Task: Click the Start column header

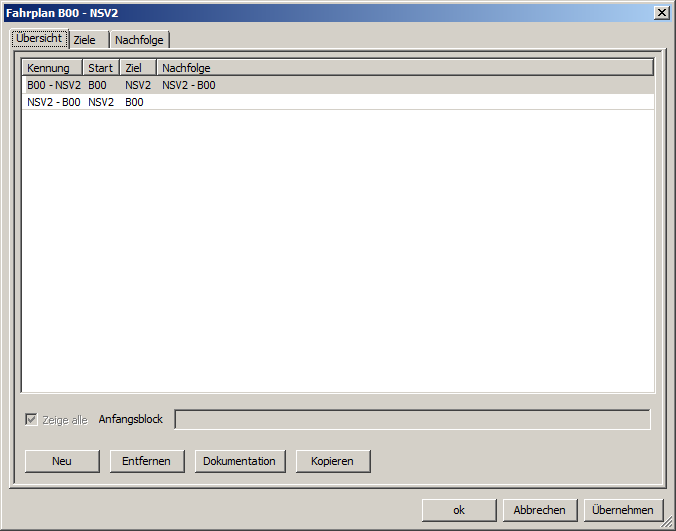Action: coord(101,68)
